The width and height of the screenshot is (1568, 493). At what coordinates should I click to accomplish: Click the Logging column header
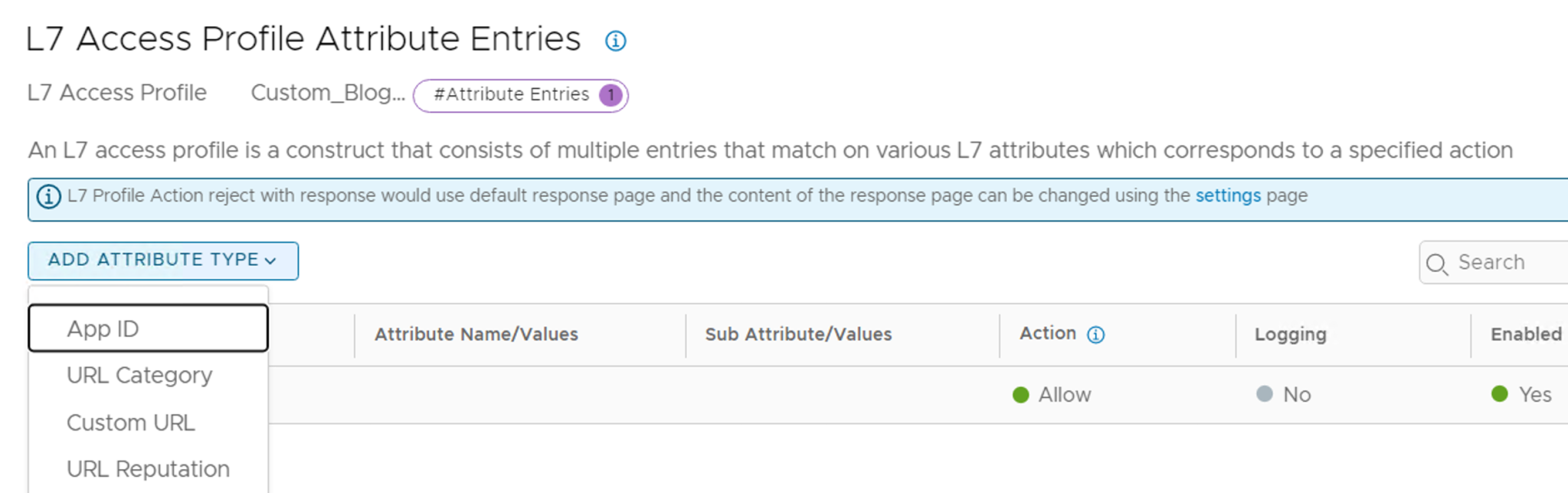1290,334
